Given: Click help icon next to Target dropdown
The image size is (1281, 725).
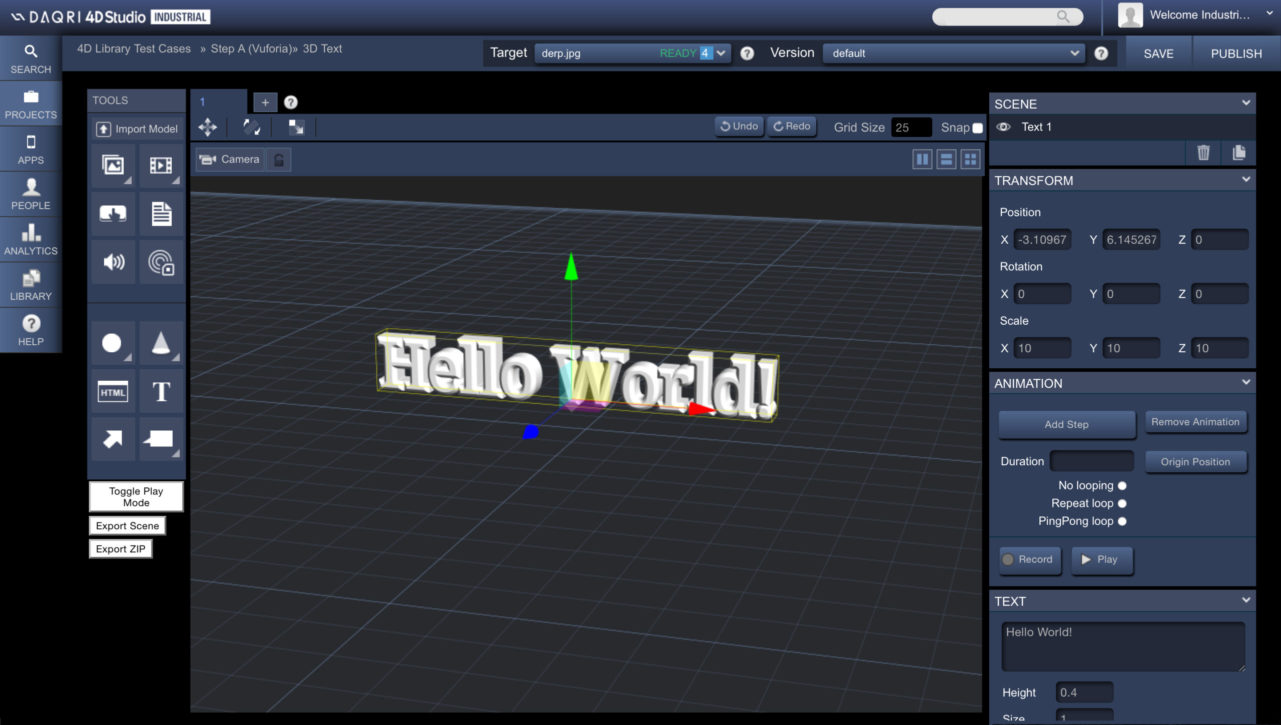Looking at the screenshot, I should point(747,53).
